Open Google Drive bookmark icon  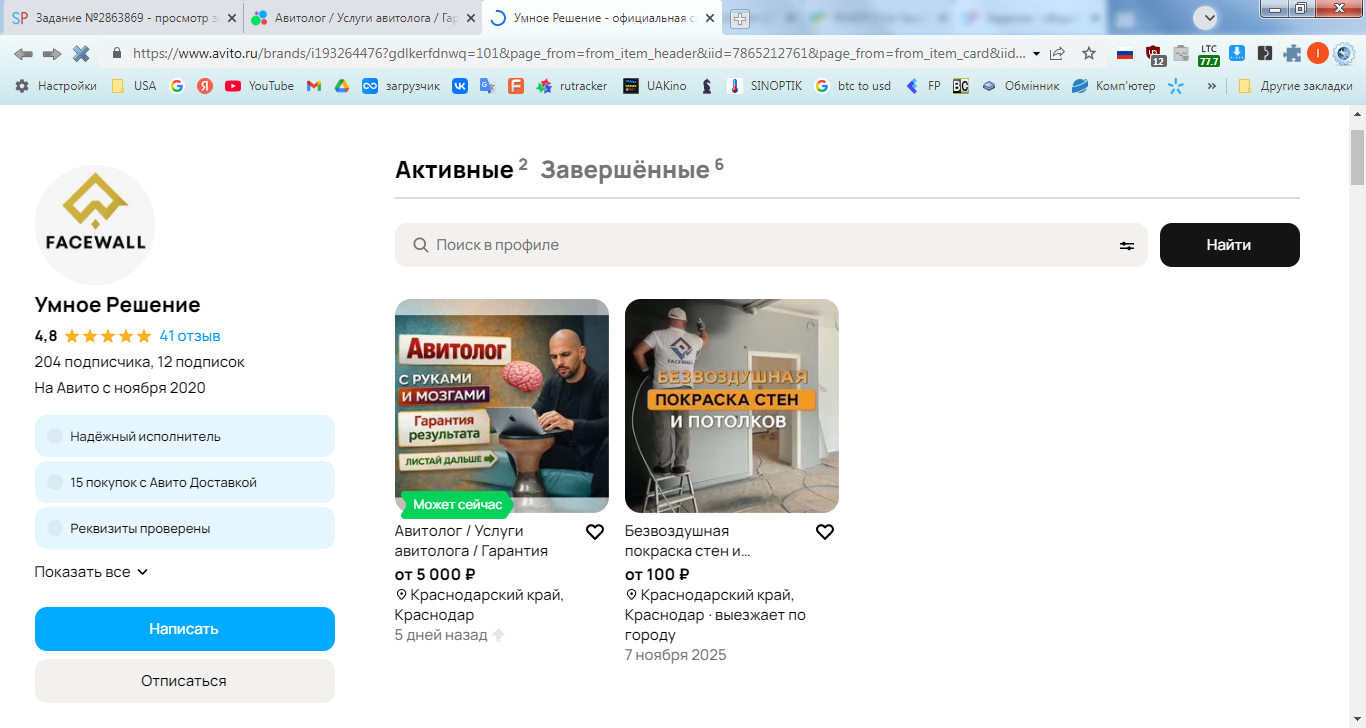(342, 86)
